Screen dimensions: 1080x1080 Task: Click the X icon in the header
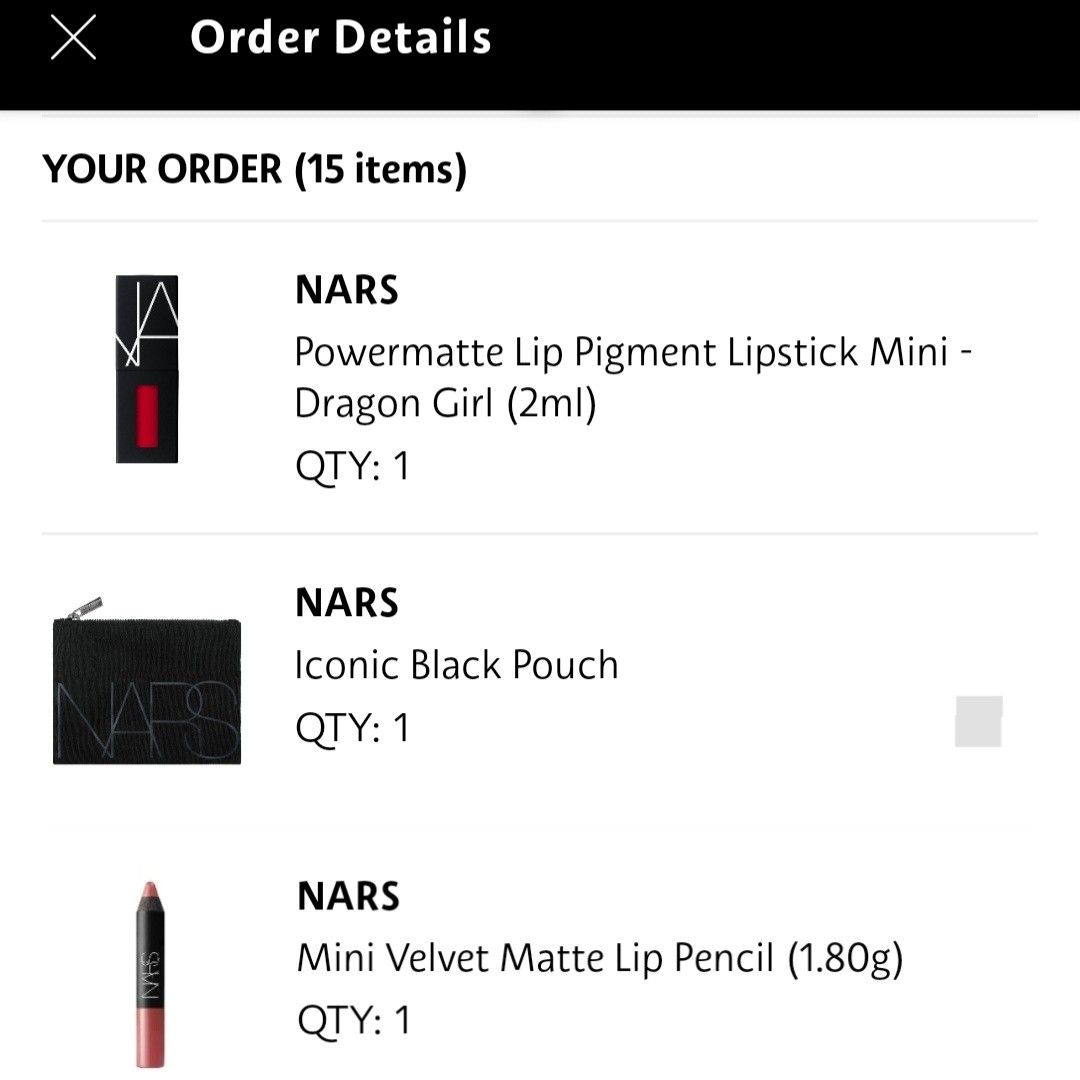(x=70, y=38)
